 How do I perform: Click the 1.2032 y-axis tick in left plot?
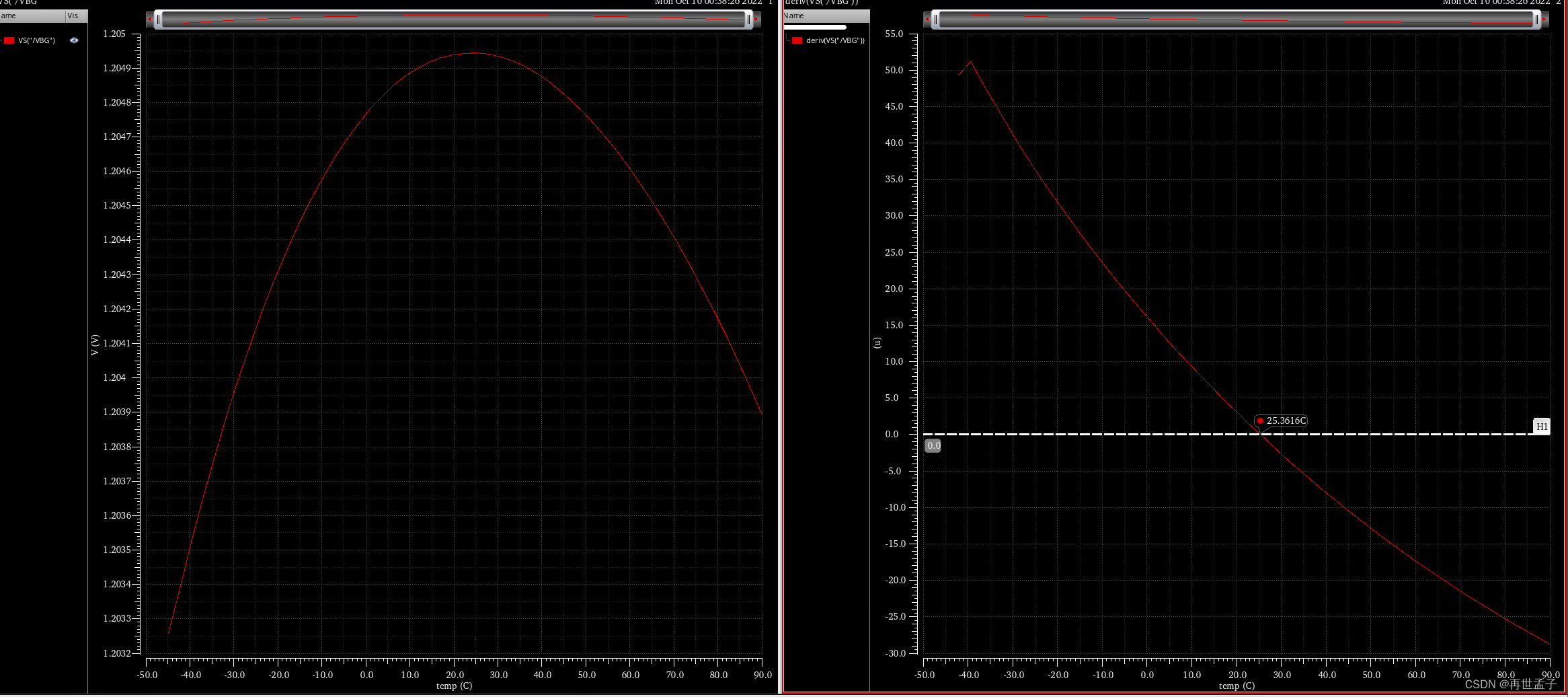tap(117, 653)
